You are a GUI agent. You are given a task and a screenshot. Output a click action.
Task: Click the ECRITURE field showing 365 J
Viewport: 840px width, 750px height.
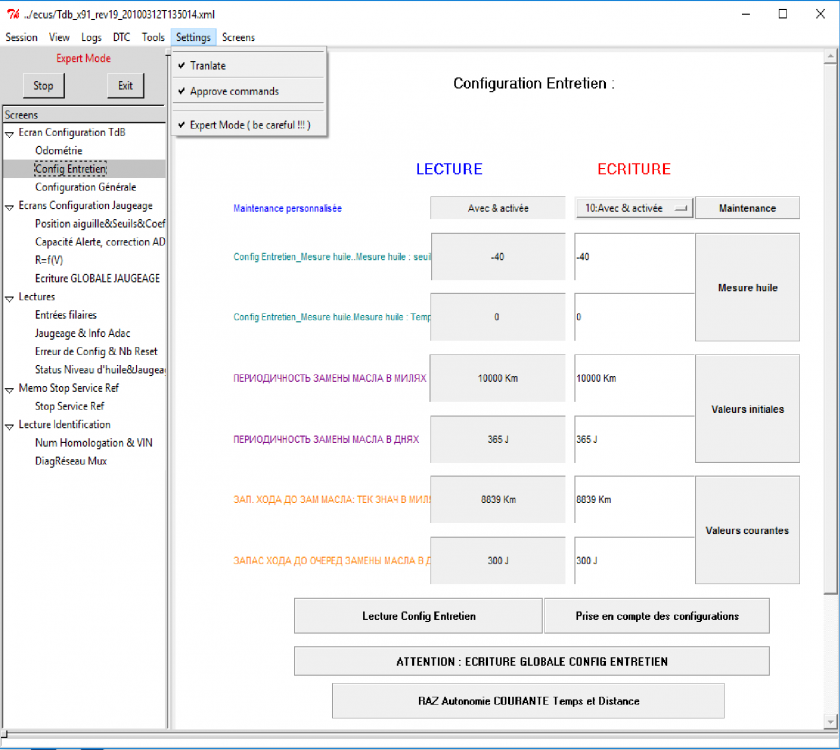[x=634, y=439]
